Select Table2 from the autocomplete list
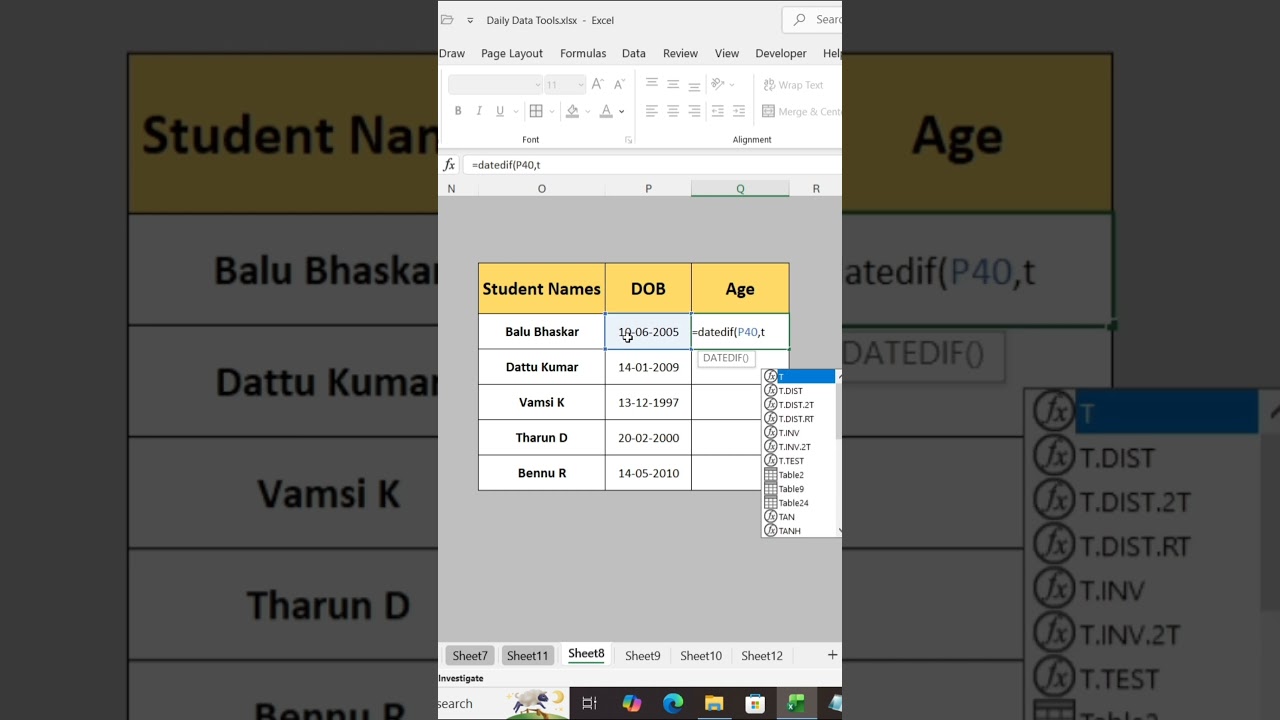The height and width of the screenshot is (720, 1280). coord(799,475)
